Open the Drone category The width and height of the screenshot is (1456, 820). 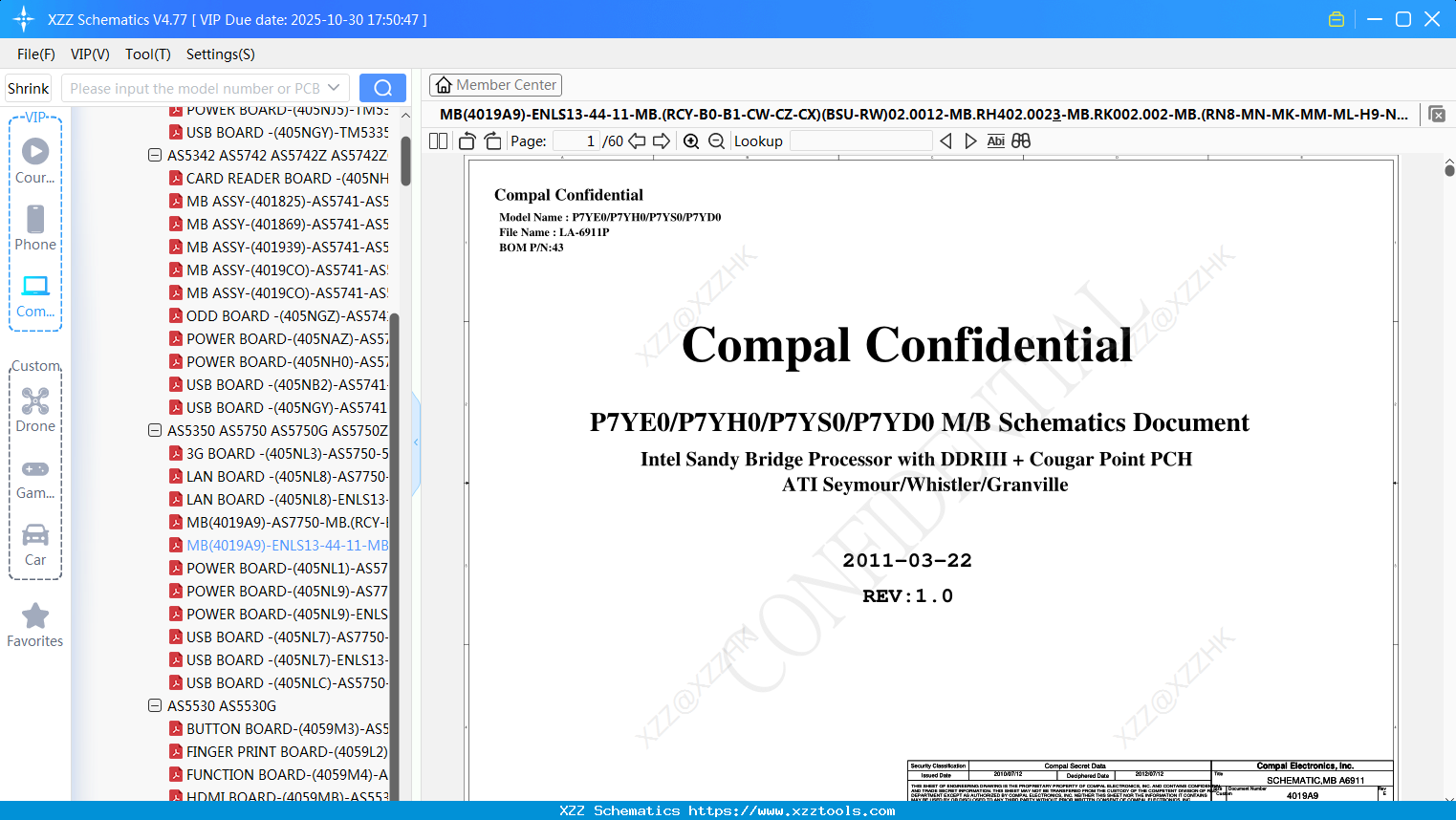click(35, 409)
